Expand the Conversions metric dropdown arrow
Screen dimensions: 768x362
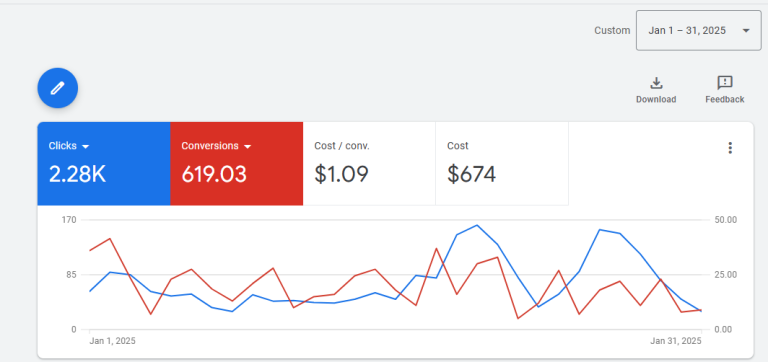247,146
